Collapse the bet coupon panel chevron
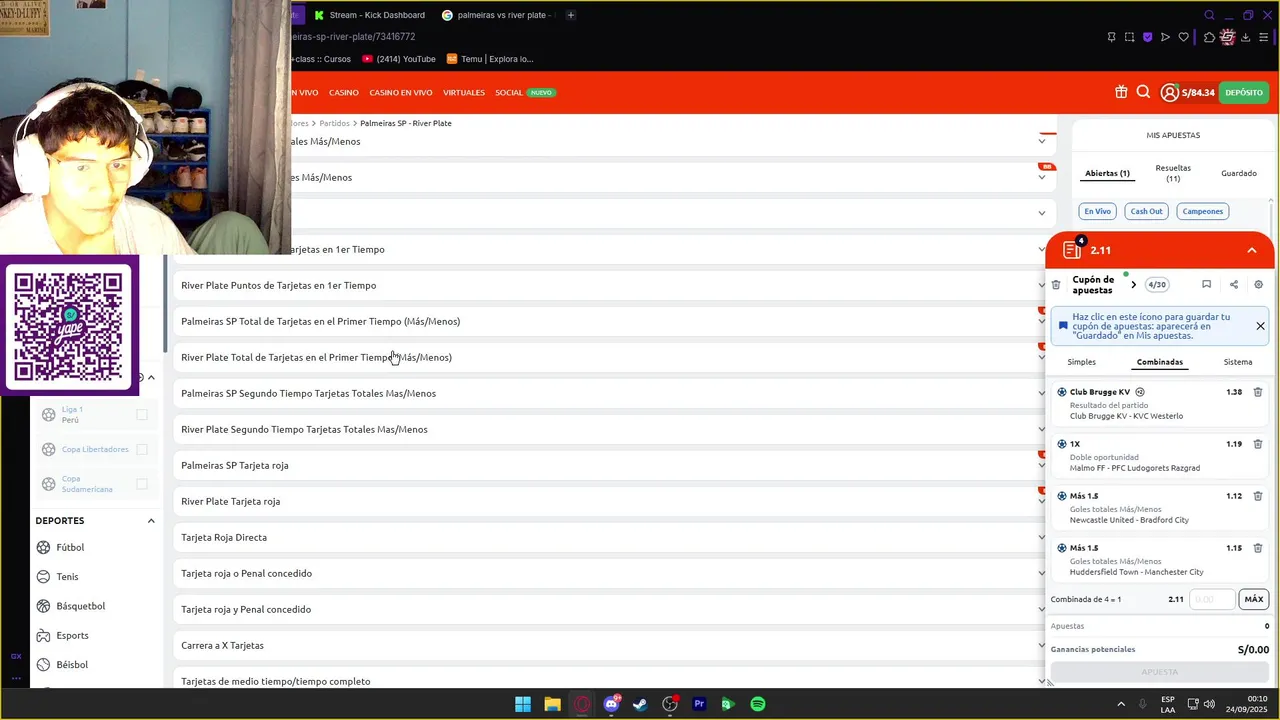Screen dimensions: 1280x720 tap(1251, 250)
